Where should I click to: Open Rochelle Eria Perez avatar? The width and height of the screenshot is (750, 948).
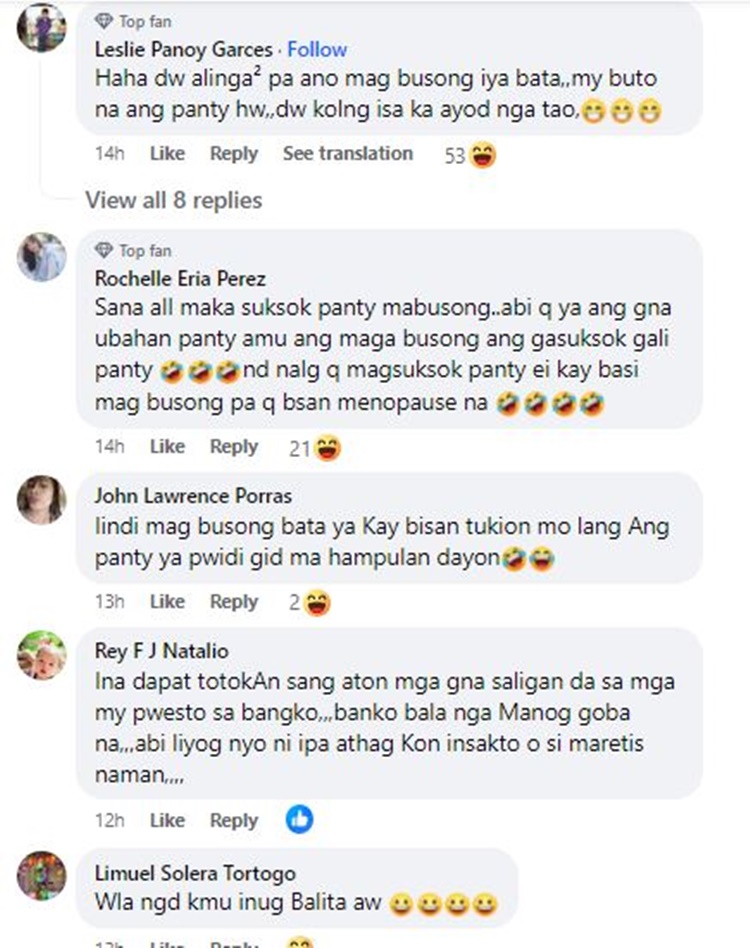click(42, 256)
